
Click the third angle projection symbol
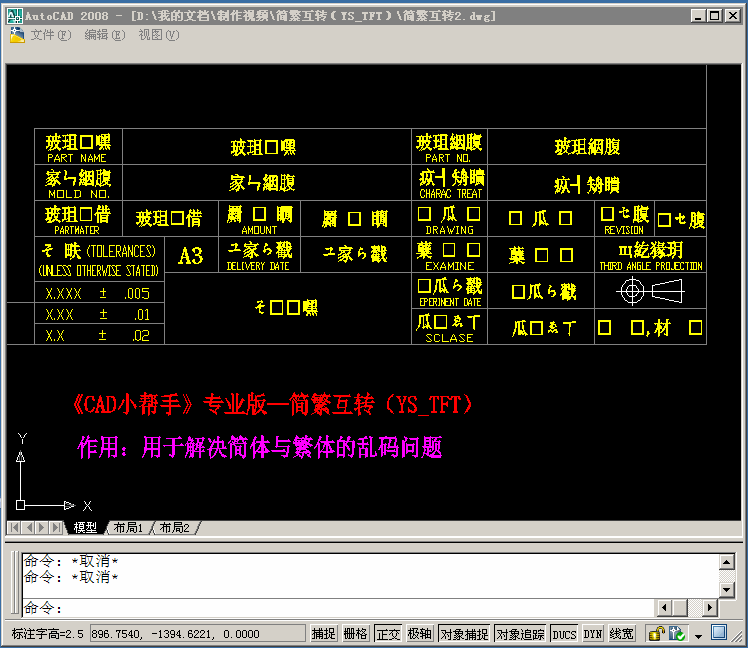pos(651,291)
